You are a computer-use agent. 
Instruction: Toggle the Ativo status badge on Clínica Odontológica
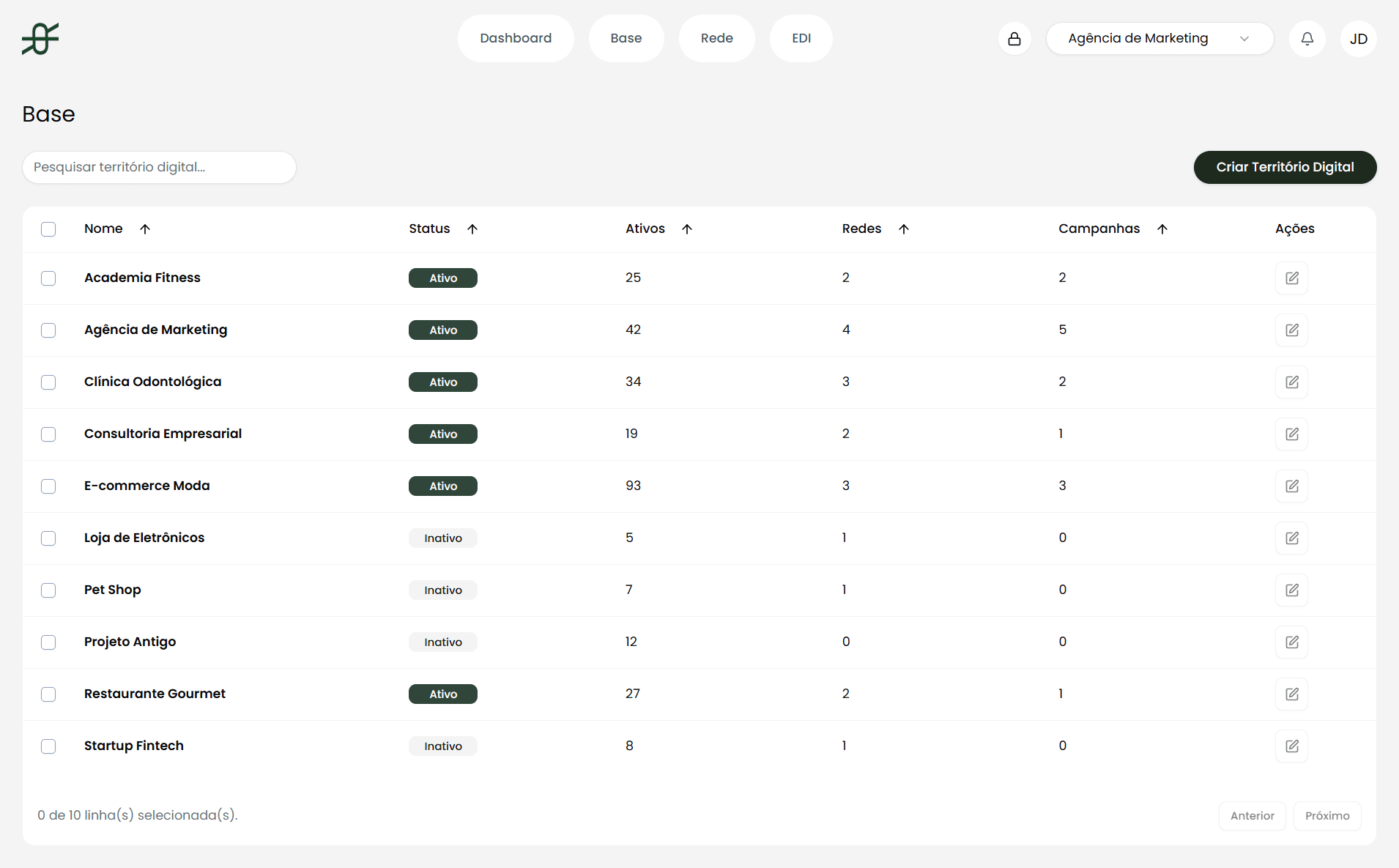tap(442, 382)
